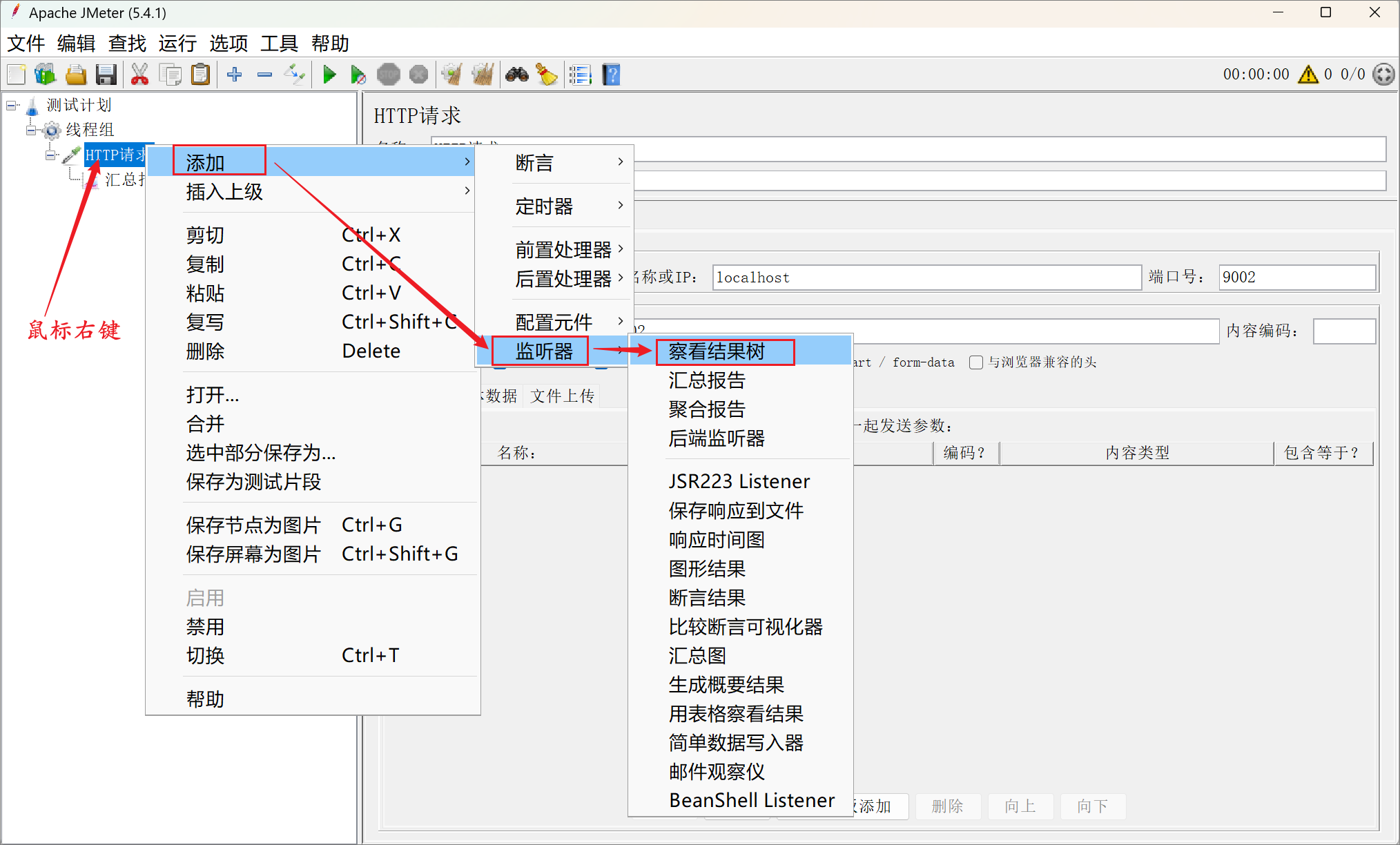Select 响应时间图 listener
Viewport: 1400px width, 845px height.
point(740,540)
